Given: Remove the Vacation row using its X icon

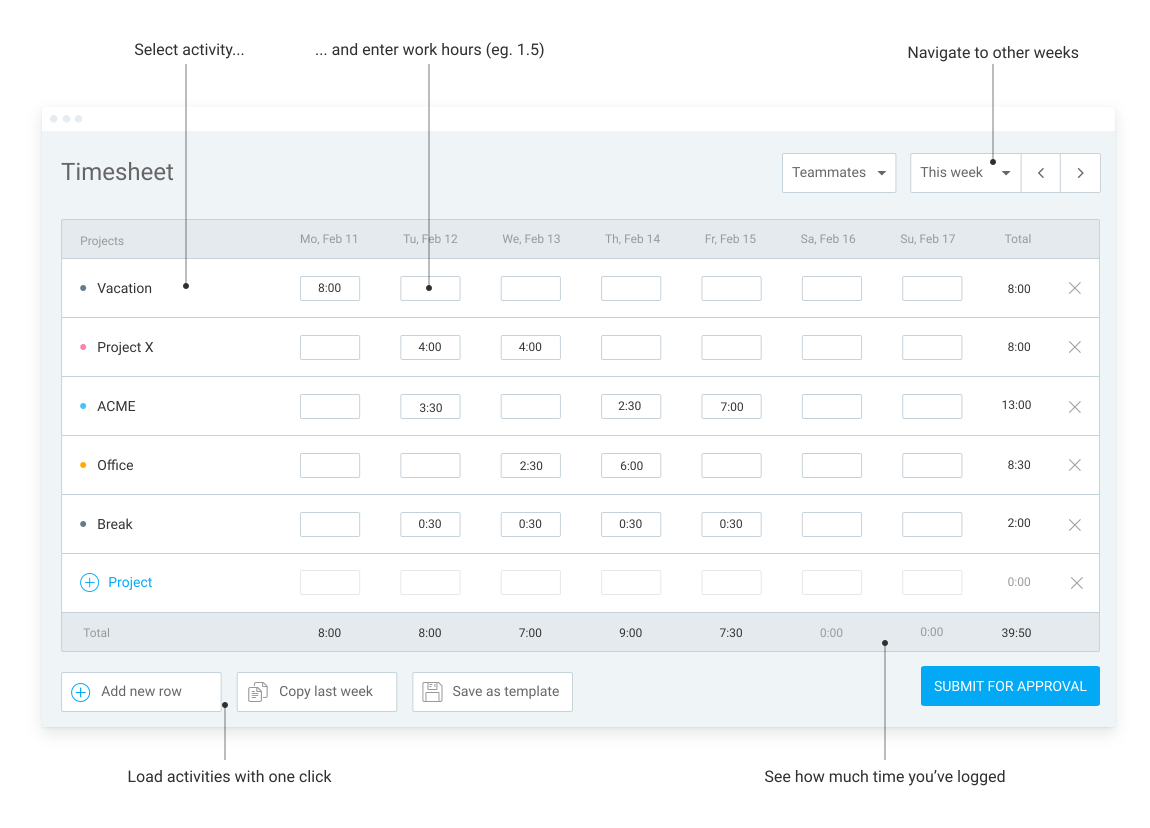Looking at the screenshot, I should [x=1075, y=288].
